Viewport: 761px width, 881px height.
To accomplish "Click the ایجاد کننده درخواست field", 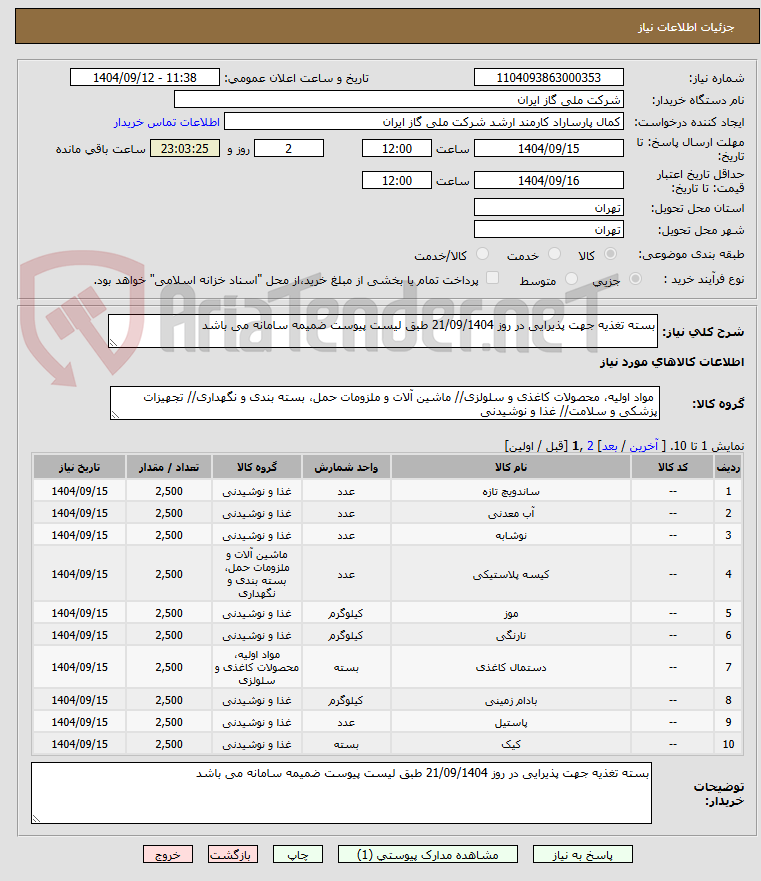I will (x=424, y=122).
